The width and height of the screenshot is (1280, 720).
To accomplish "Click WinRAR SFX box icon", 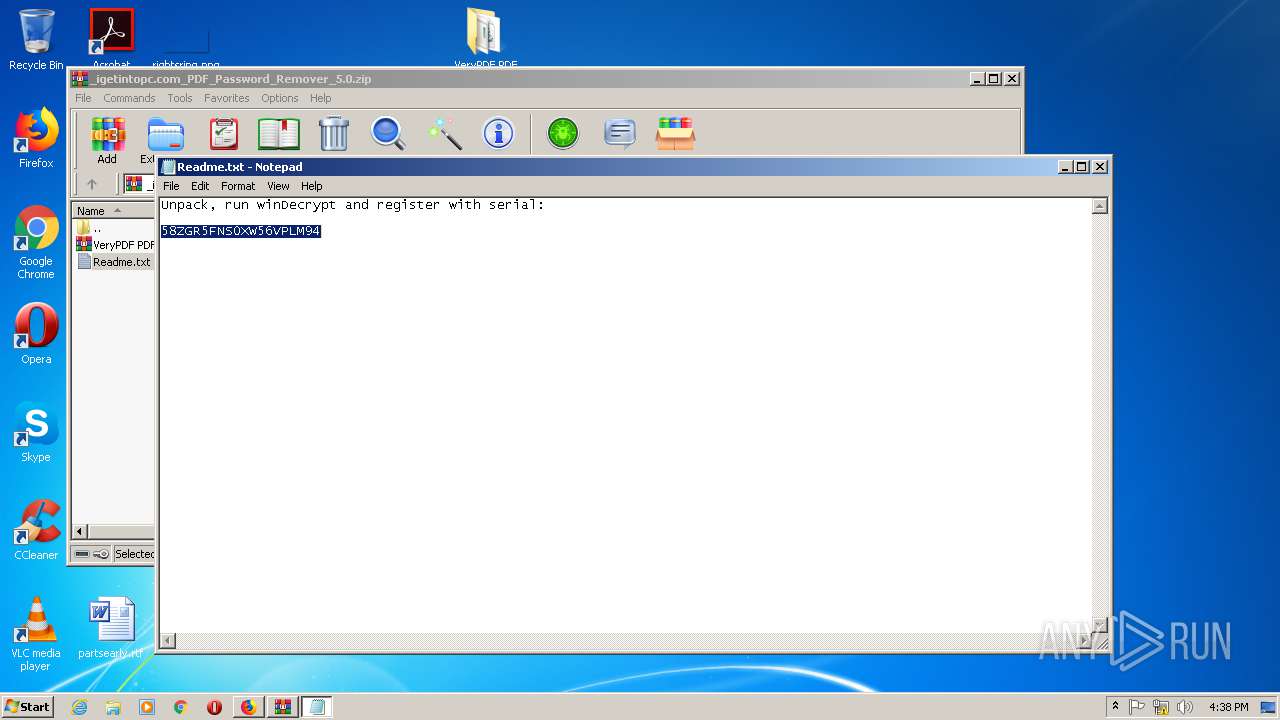I will tap(675, 133).
